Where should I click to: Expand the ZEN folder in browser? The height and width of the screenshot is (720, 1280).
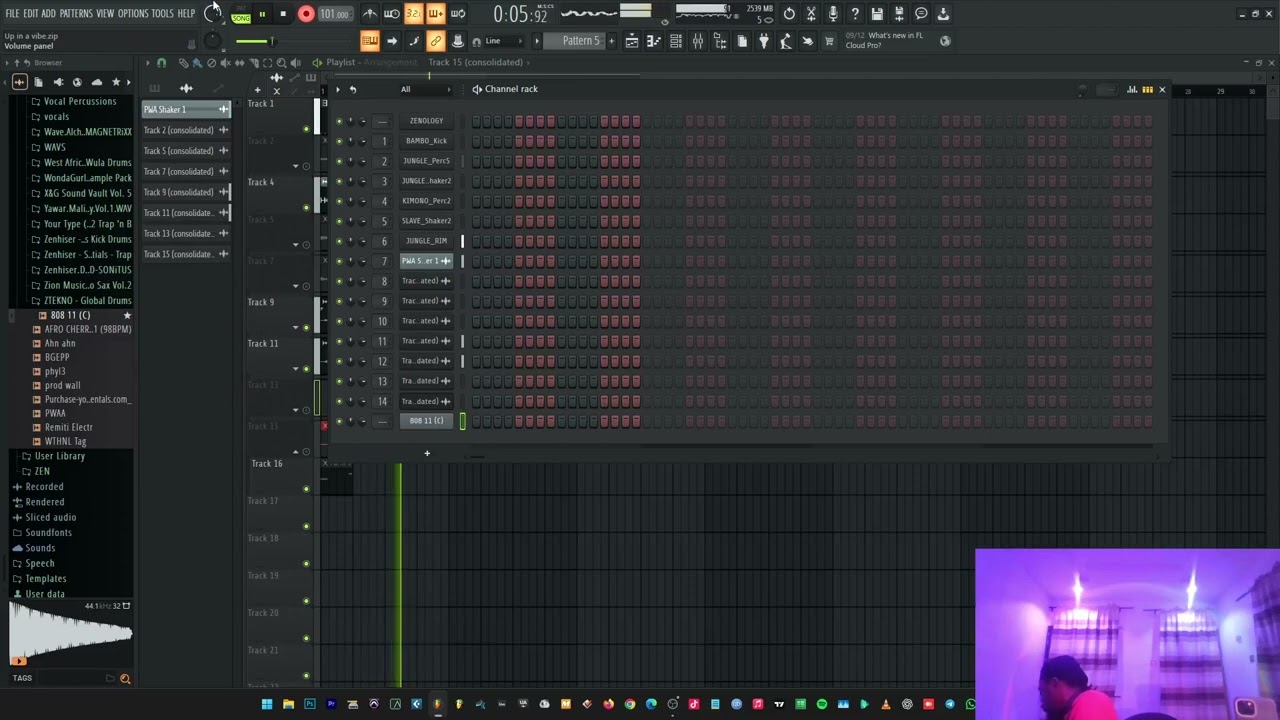[x=42, y=471]
